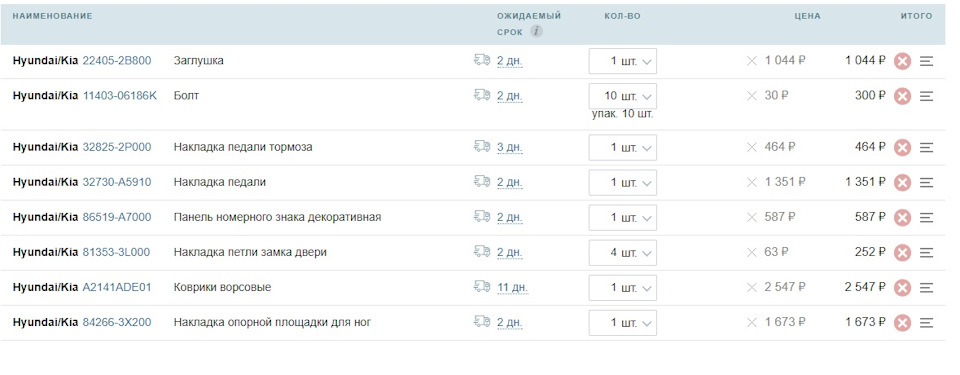This screenshot has height=375, width=960.
Task: Delete the Болт row using red cross
Action: click(x=902, y=96)
